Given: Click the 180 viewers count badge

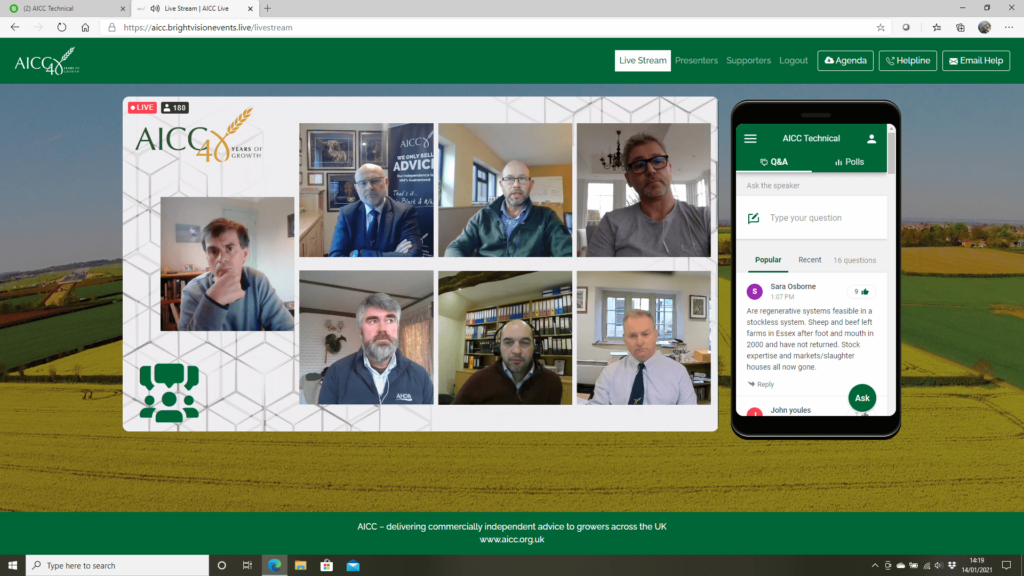Looking at the screenshot, I should coord(174,108).
